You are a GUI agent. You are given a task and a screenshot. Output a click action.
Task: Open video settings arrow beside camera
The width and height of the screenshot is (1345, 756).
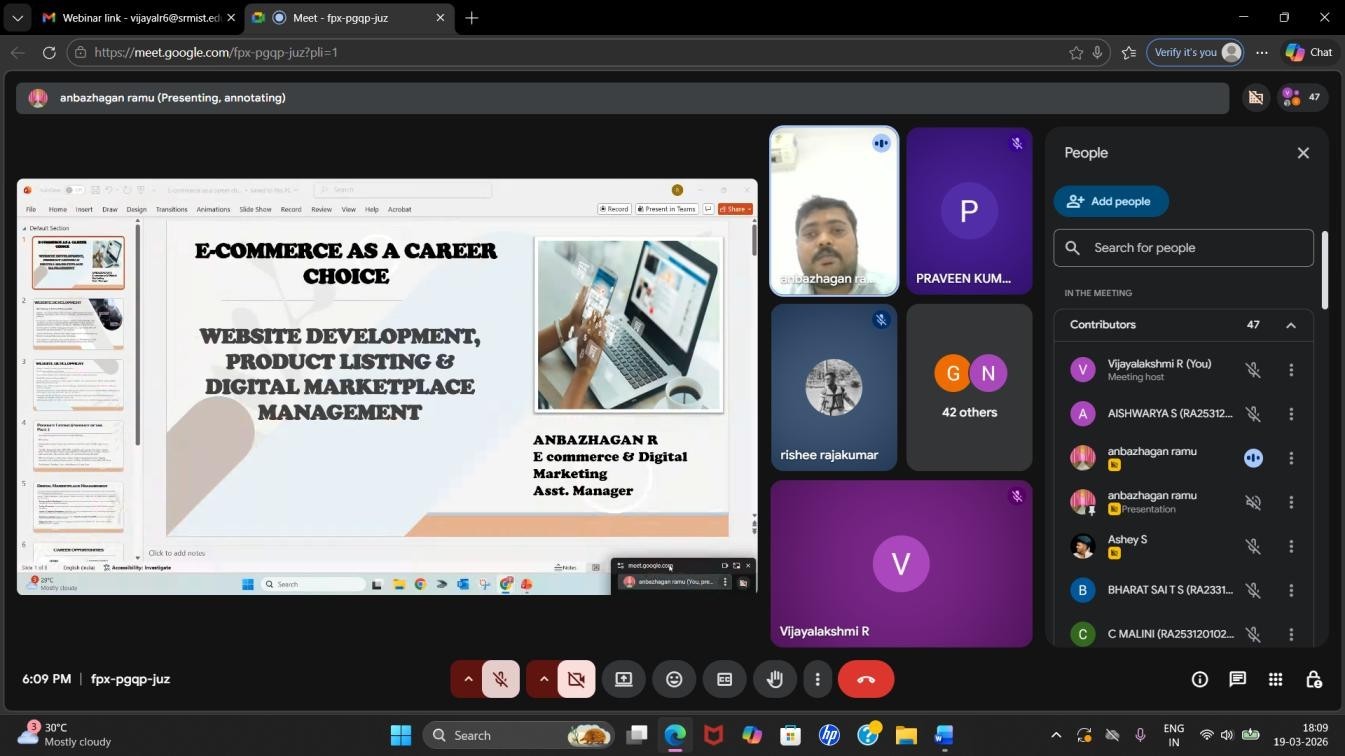pyautogui.click(x=543, y=679)
